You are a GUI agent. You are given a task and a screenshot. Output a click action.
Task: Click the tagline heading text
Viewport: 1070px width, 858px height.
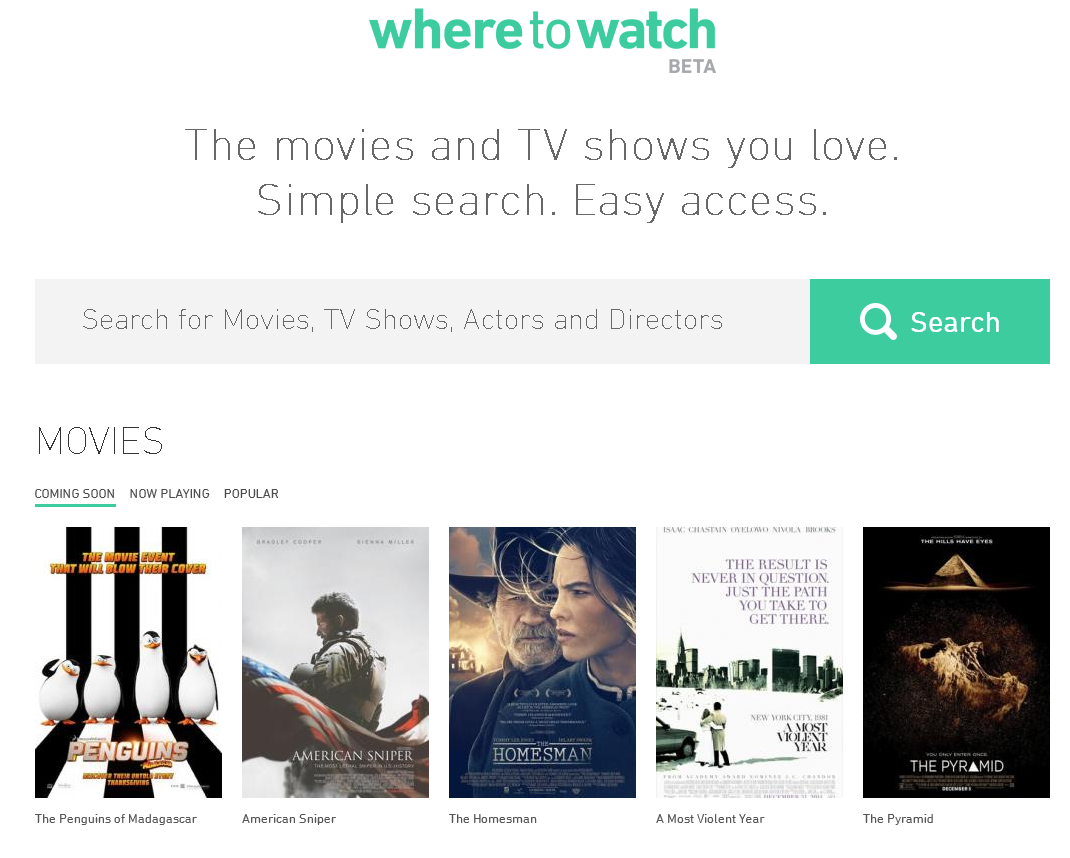[x=543, y=174]
